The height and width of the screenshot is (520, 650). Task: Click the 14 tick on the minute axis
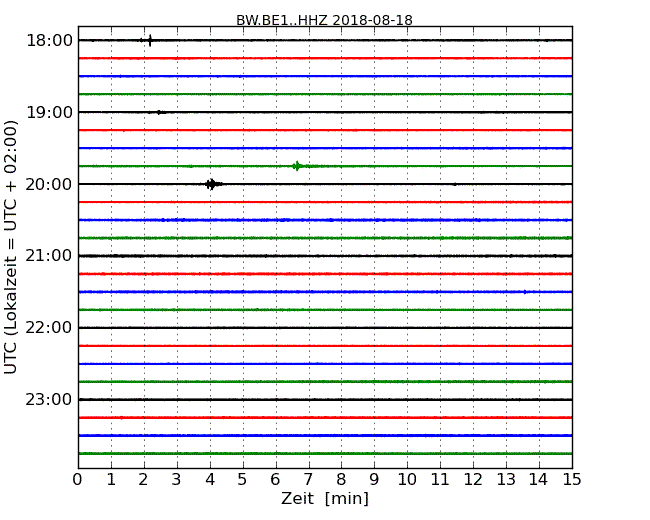click(x=539, y=480)
